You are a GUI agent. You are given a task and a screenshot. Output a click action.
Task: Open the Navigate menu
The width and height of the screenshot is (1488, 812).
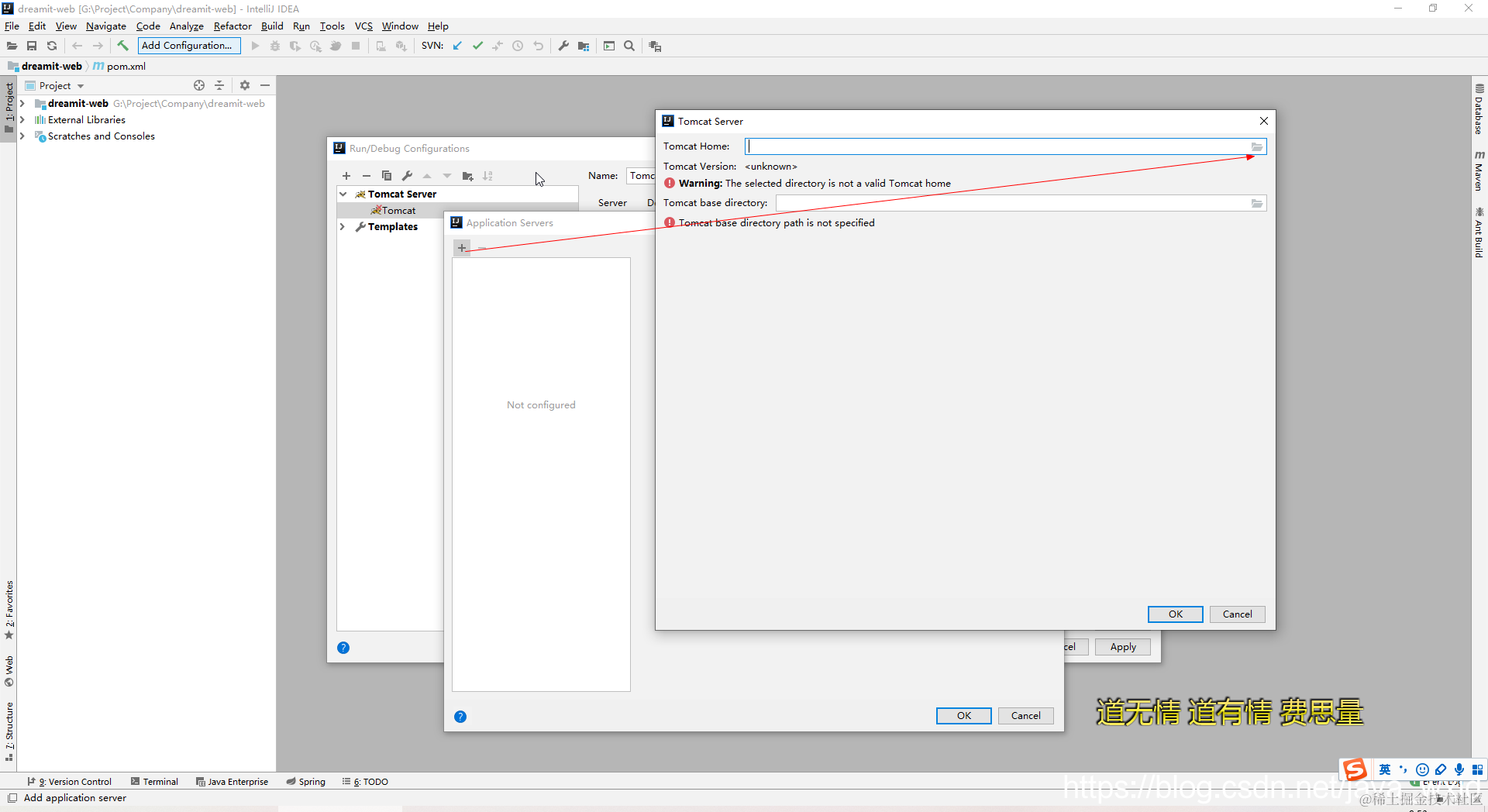coord(105,26)
